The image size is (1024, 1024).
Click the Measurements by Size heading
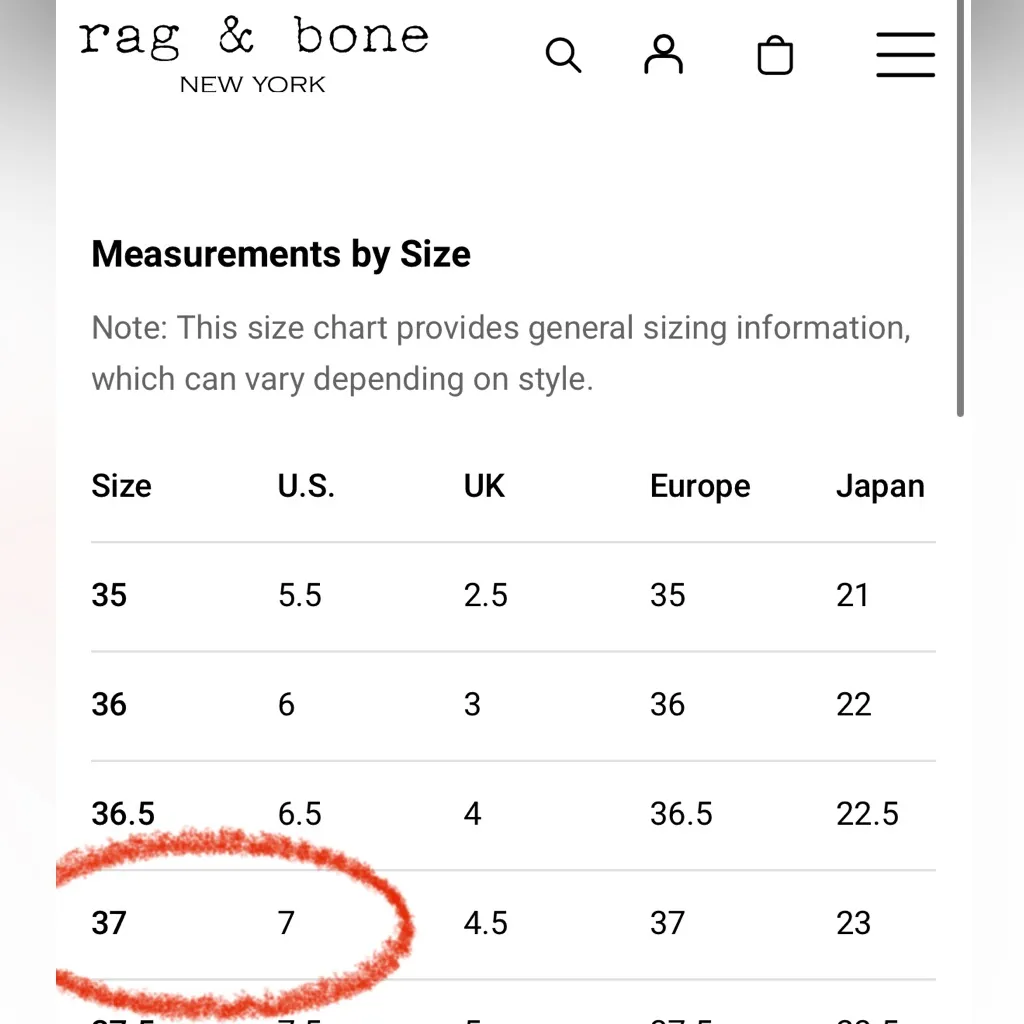coord(281,255)
